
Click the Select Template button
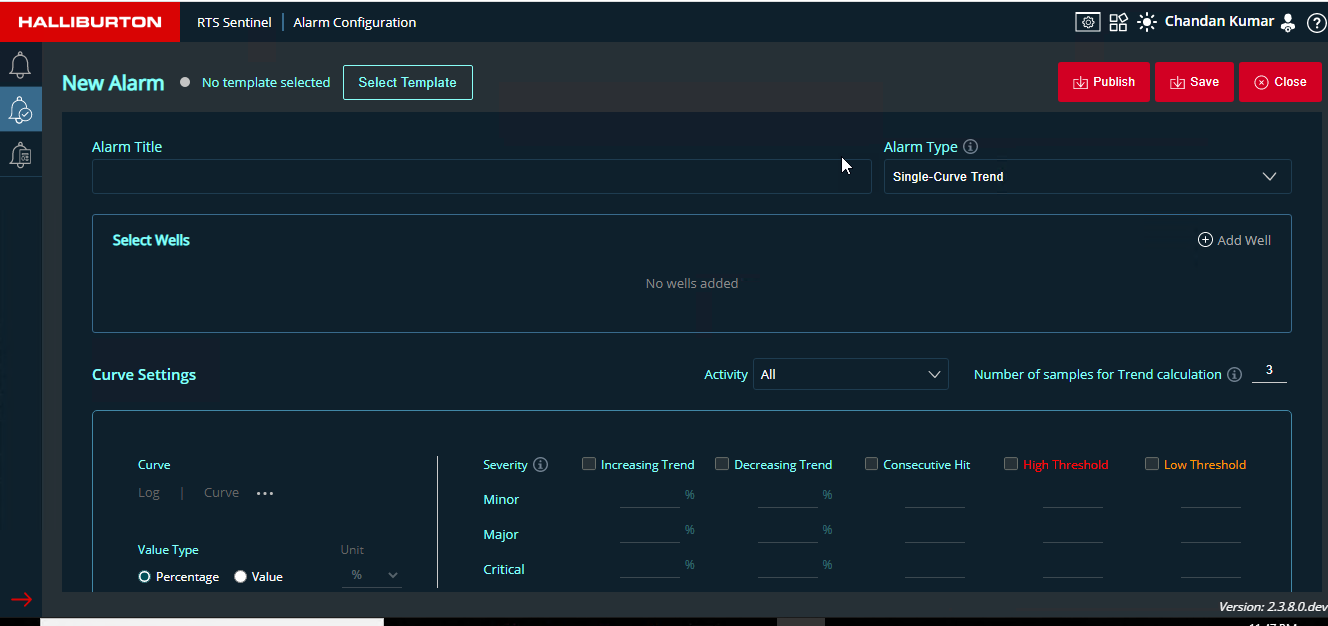[x=407, y=83]
